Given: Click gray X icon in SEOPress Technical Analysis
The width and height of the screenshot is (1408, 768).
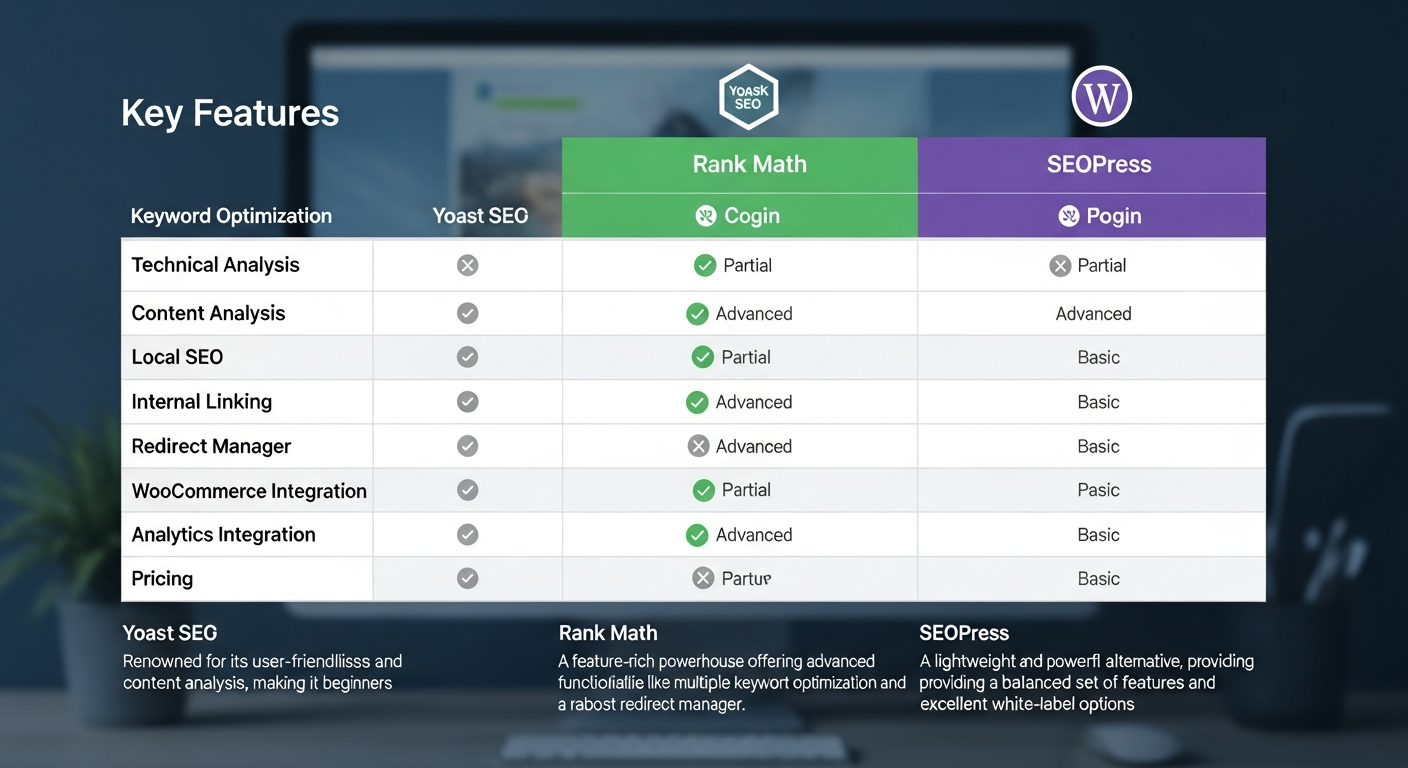Looking at the screenshot, I should (1060, 265).
